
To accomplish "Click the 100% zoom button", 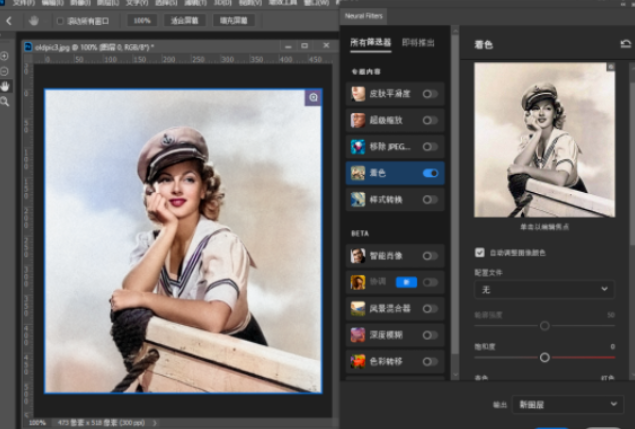I will [x=142, y=20].
